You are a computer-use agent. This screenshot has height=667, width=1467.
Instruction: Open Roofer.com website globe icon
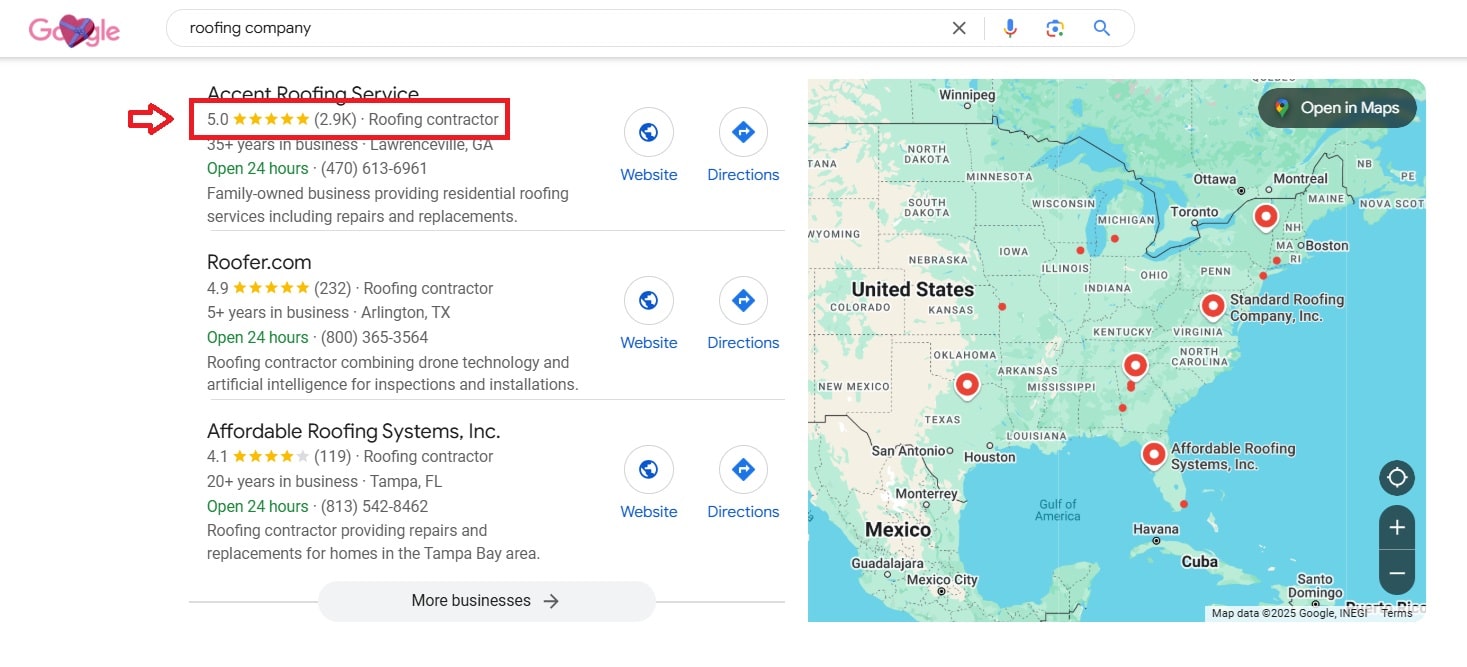point(648,300)
